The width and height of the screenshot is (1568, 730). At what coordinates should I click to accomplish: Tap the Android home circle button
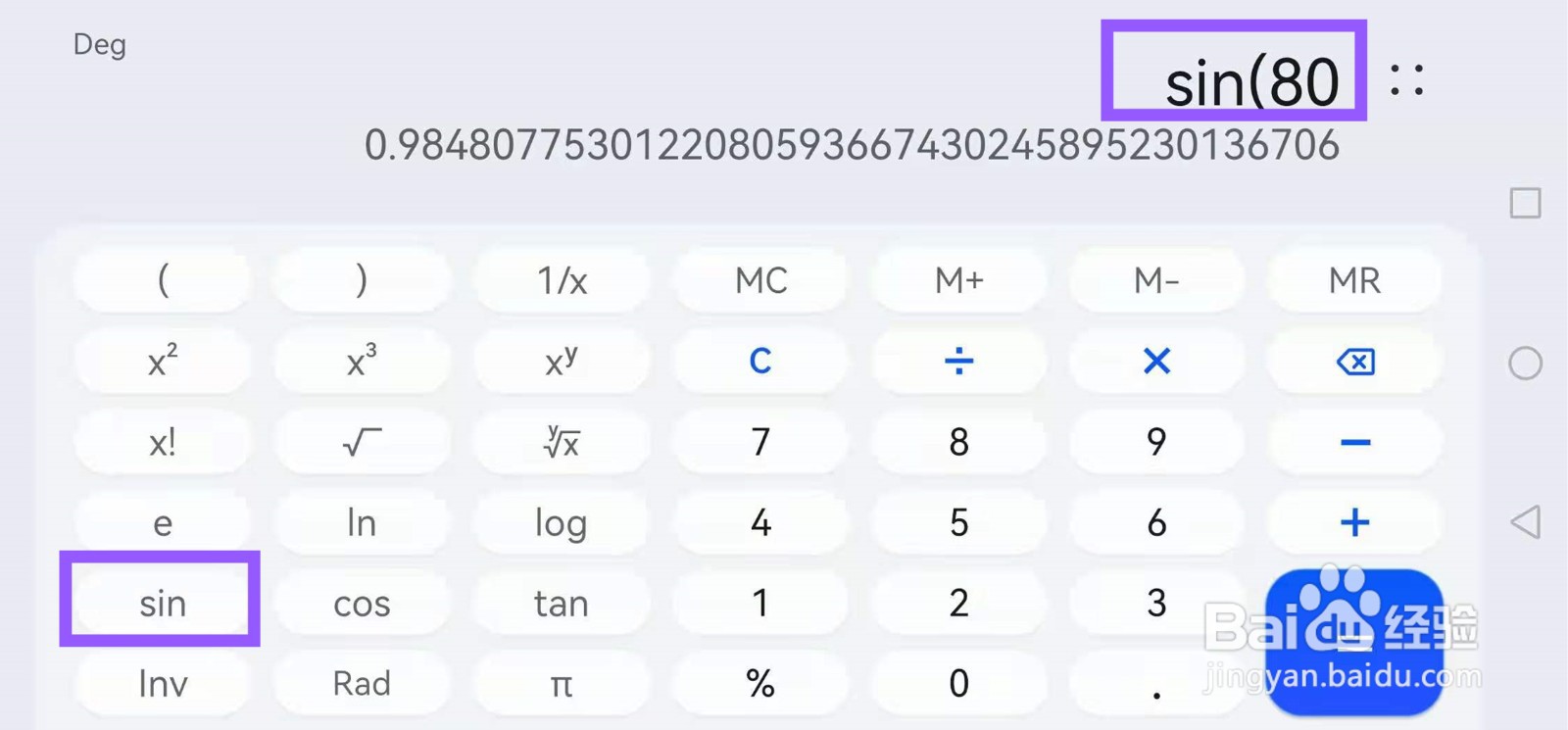[x=1525, y=364]
